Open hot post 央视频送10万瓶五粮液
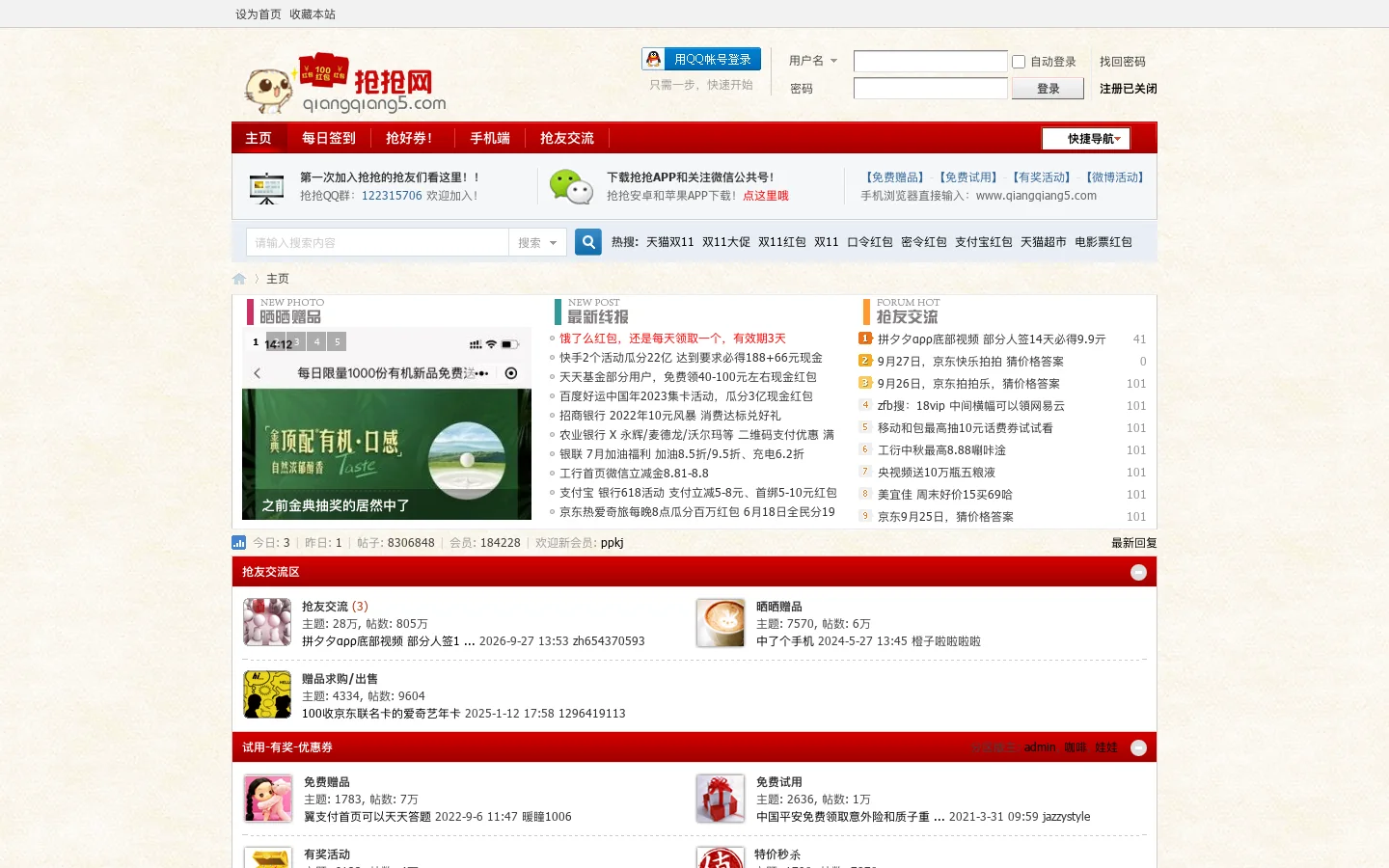 coord(937,473)
